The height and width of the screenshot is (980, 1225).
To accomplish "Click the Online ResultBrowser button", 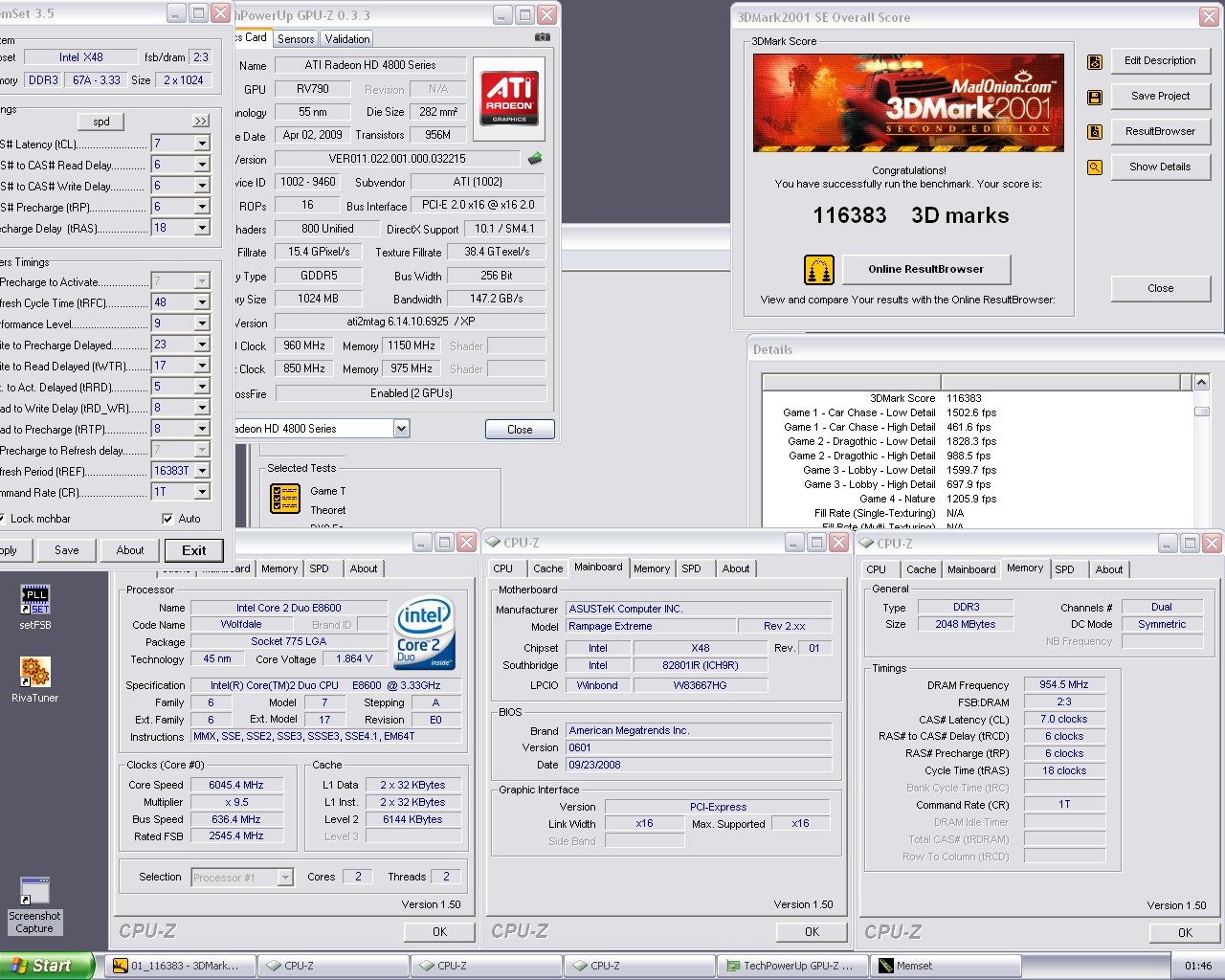I will pos(925,270).
